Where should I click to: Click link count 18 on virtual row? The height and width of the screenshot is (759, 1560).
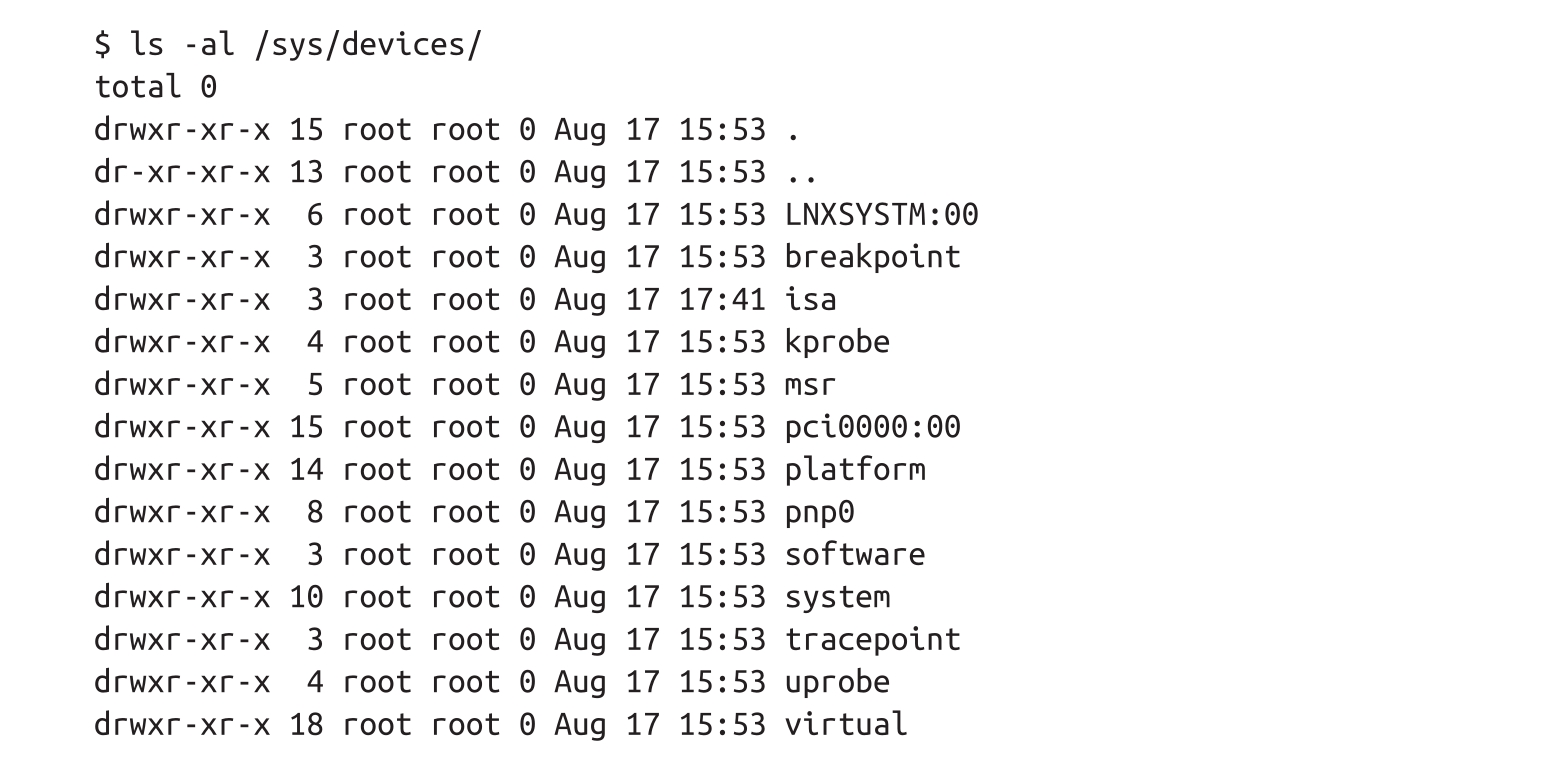coord(306,724)
